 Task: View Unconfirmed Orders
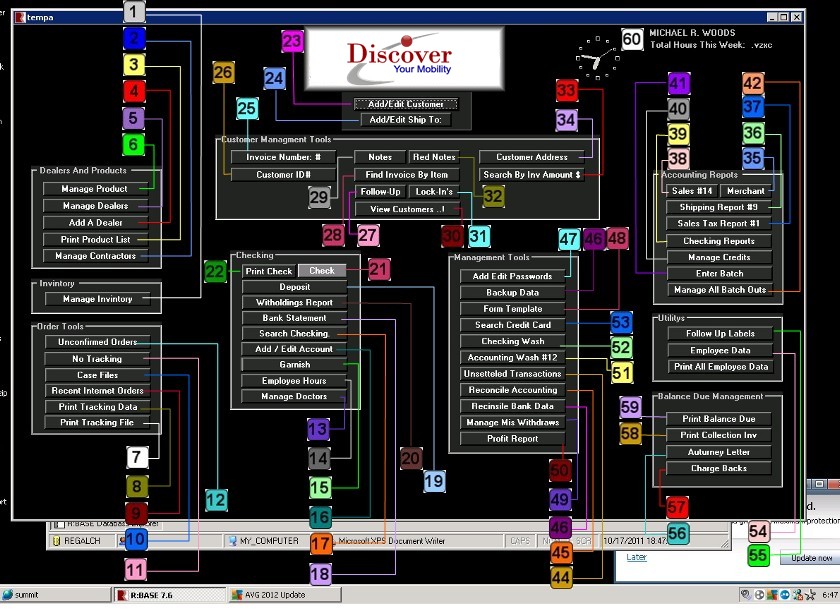coord(98,342)
